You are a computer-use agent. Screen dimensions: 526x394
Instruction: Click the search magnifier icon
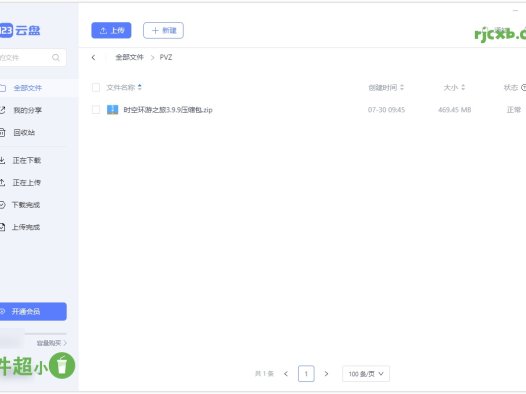coord(56,58)
